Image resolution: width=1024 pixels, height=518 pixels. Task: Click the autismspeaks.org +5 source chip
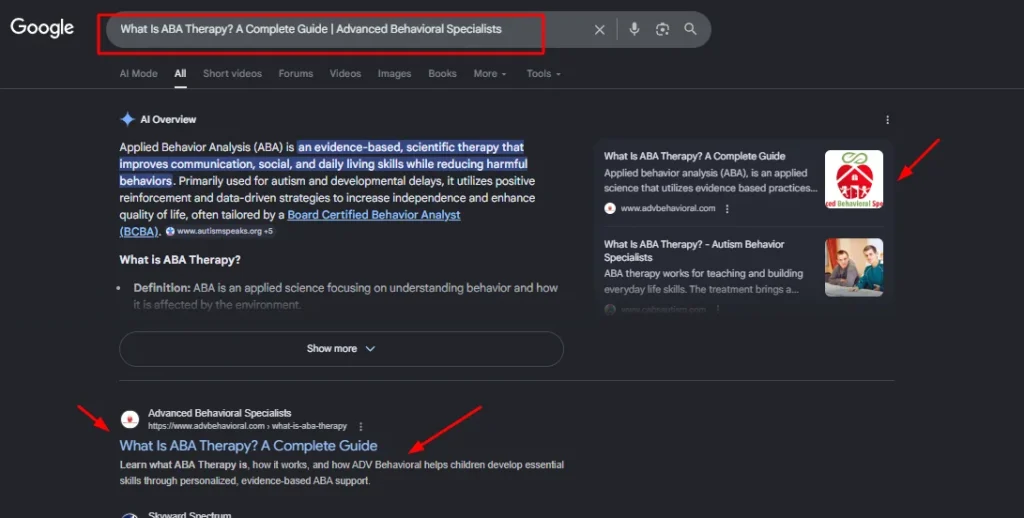coord(219,231)
